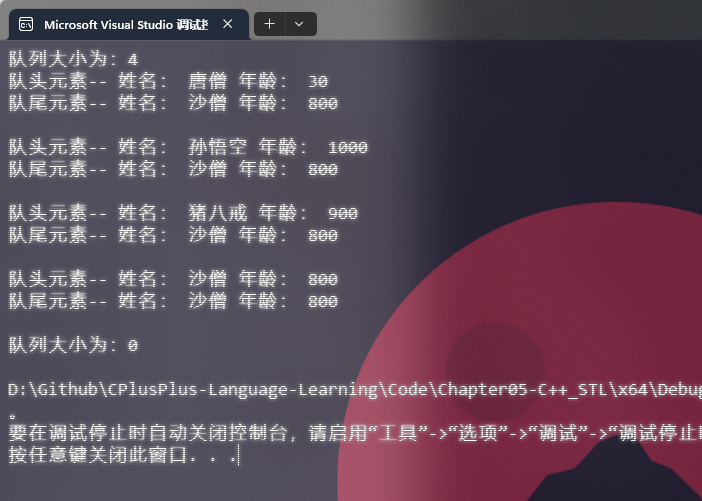Image resolution: width=702 pixels, height=501 pixels.
Task: Expand the new tab profile dropdown chevron
Action: tap(300, 24)
